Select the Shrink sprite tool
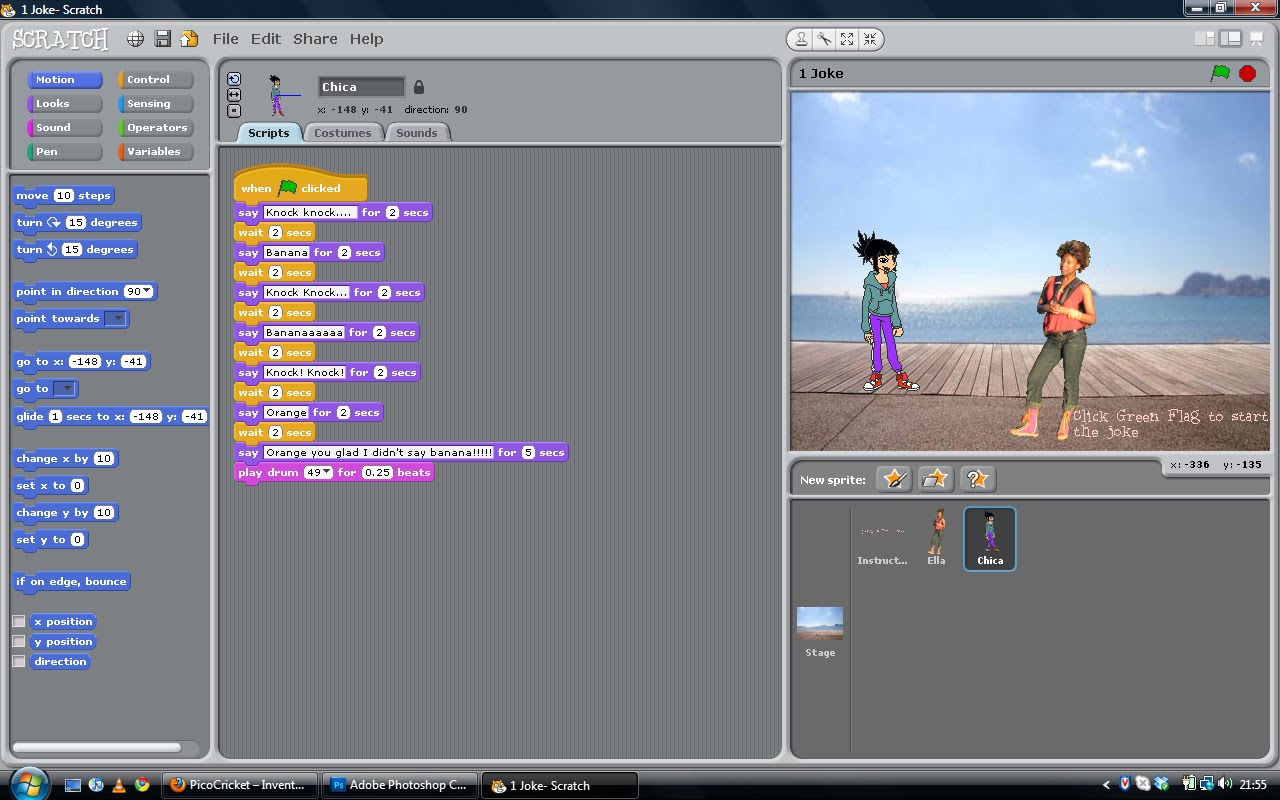Viewport: 1280px width, 800px height. click(870, 39)
